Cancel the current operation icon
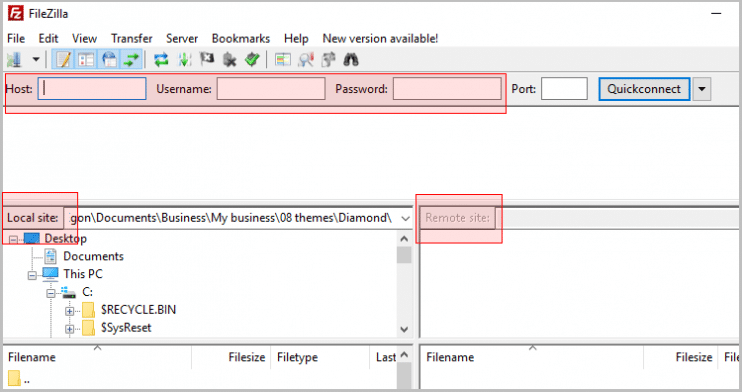The height and width of the screenshot is (392, 742). tap(207, 60)
